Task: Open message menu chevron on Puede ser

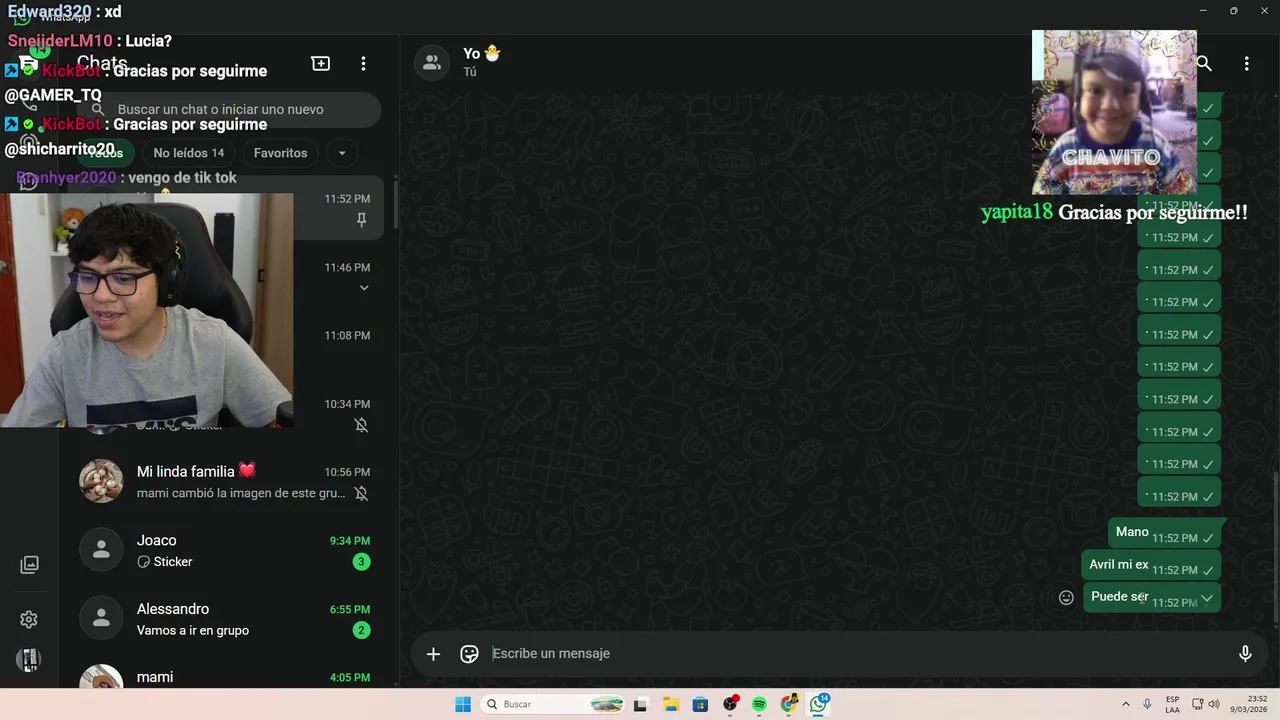Action: click(x=1207, y=598)
